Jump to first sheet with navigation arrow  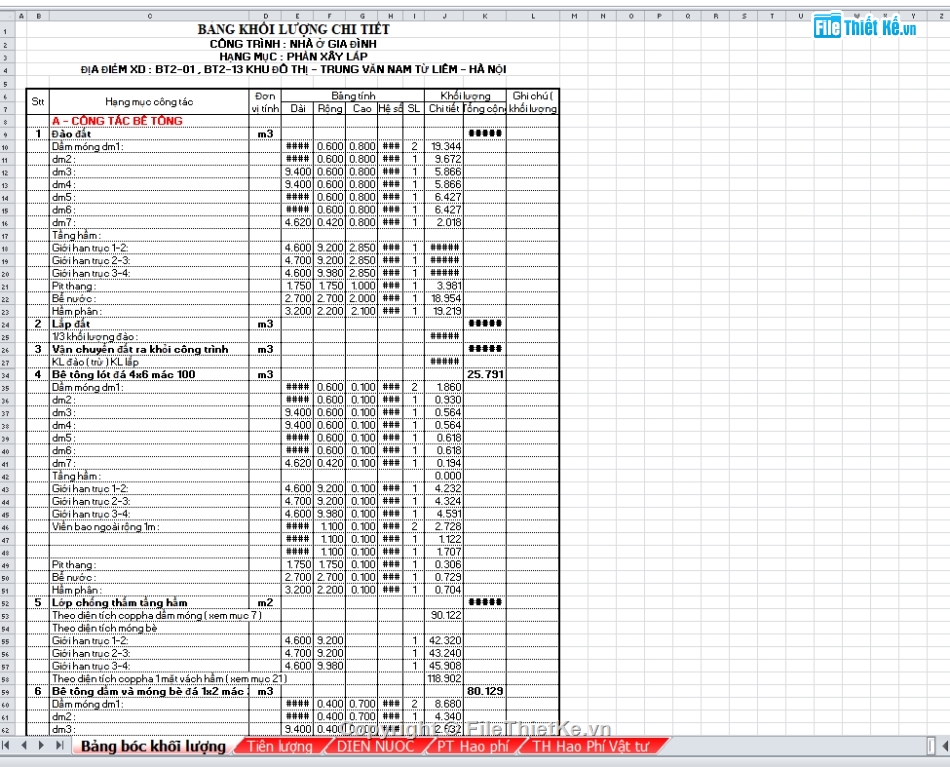[7, 745]
